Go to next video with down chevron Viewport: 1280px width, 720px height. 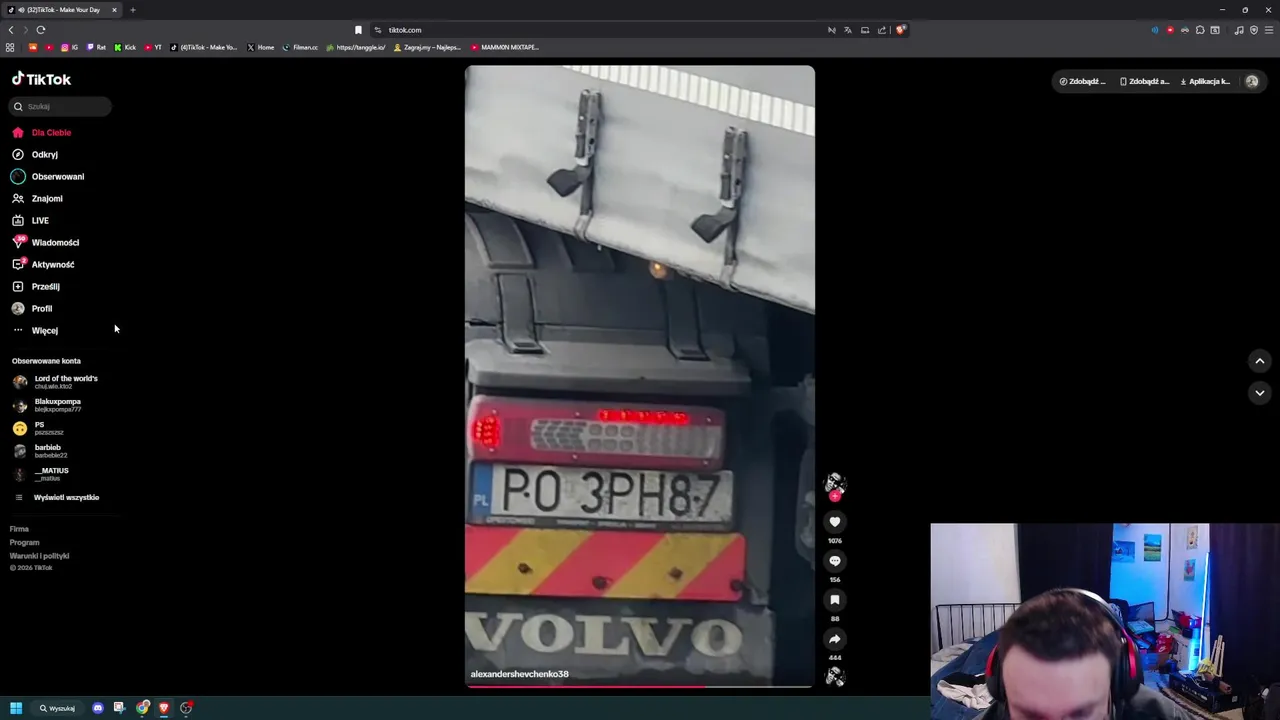pyautogui.click(x=1260, y=393)
